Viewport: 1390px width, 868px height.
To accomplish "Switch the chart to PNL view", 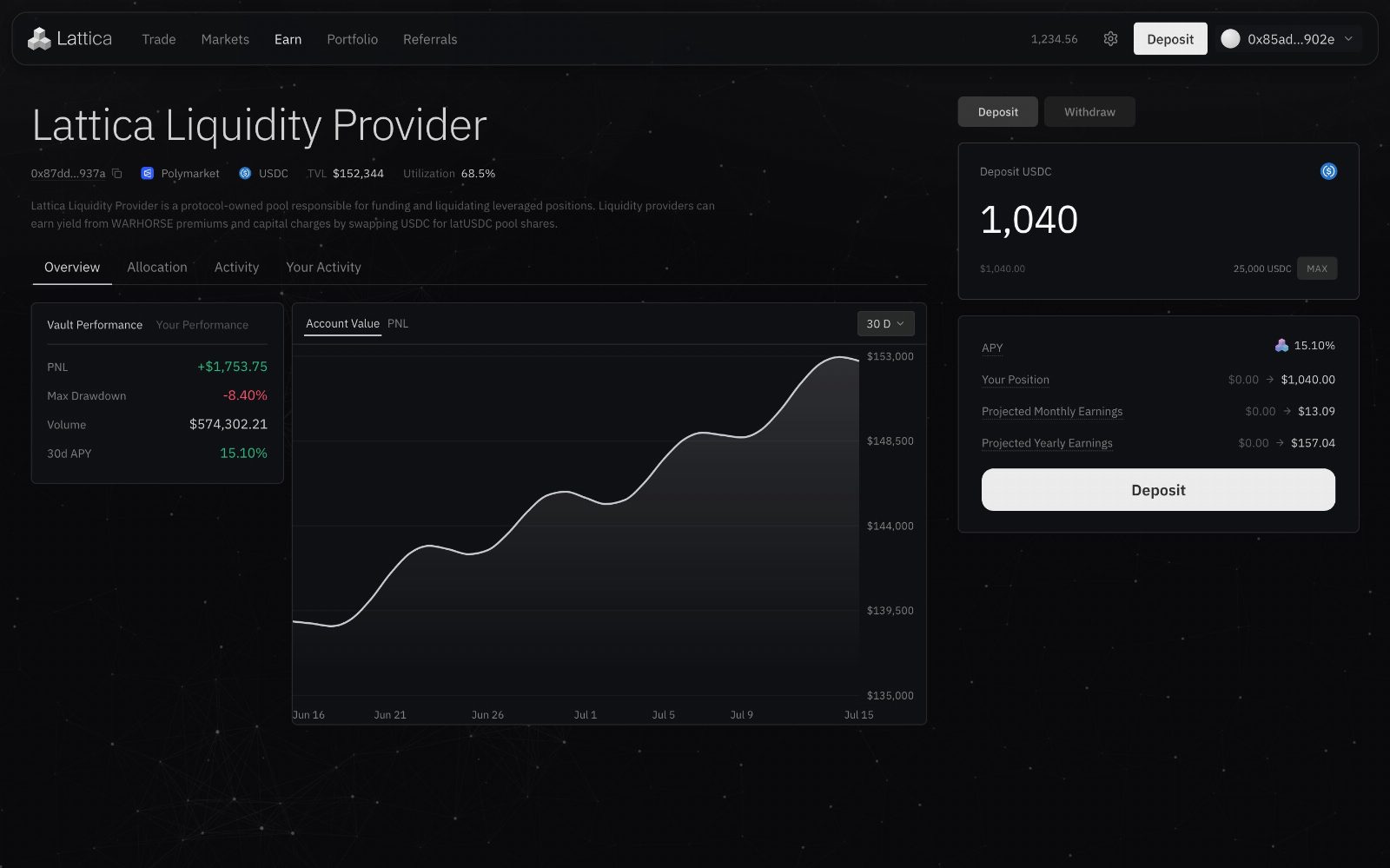I will click(398, 323).
